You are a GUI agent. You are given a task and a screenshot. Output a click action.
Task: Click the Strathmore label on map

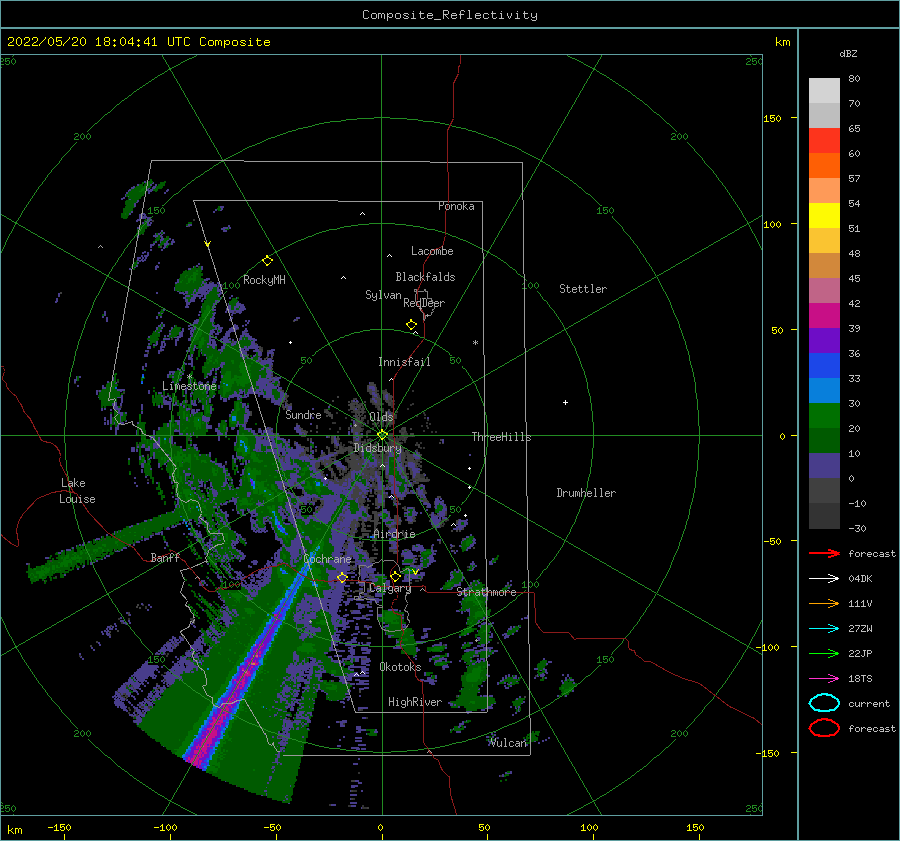pos(486,592)
